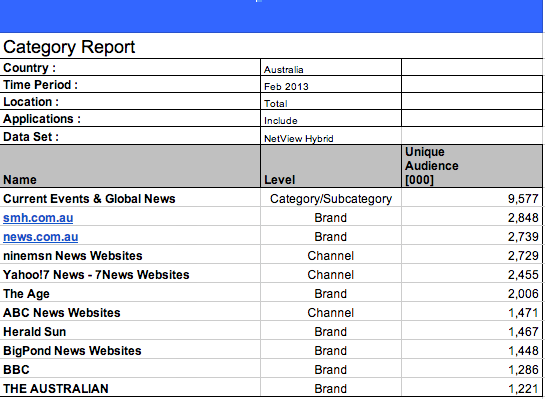The height and width of the screenshot is (399, 545).
Task: Open the news.com.au link
Action: pos(40,237)
